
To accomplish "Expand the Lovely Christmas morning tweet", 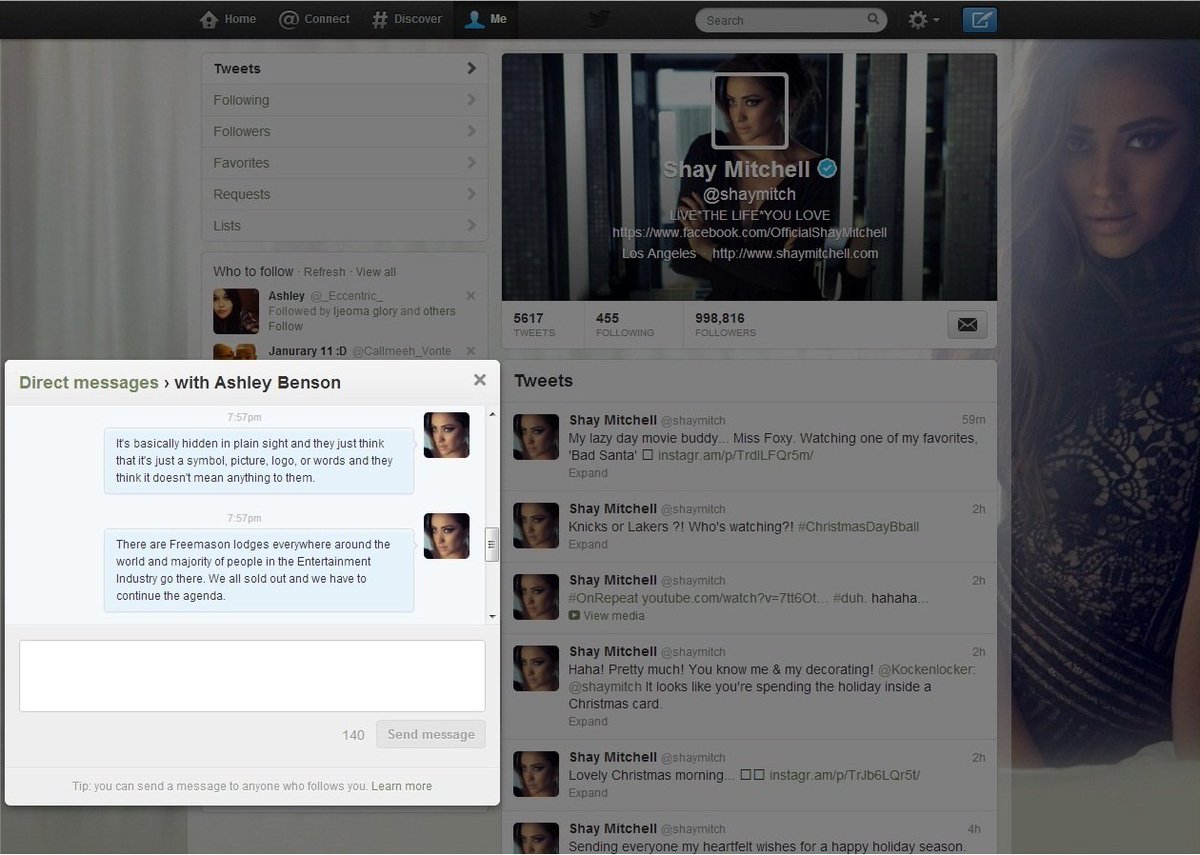I will 588,793.
